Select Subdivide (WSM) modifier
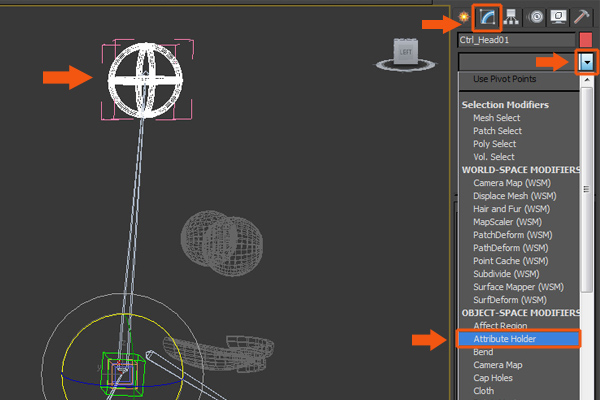This screenshot has height=400, width=600. pos(506,274)
